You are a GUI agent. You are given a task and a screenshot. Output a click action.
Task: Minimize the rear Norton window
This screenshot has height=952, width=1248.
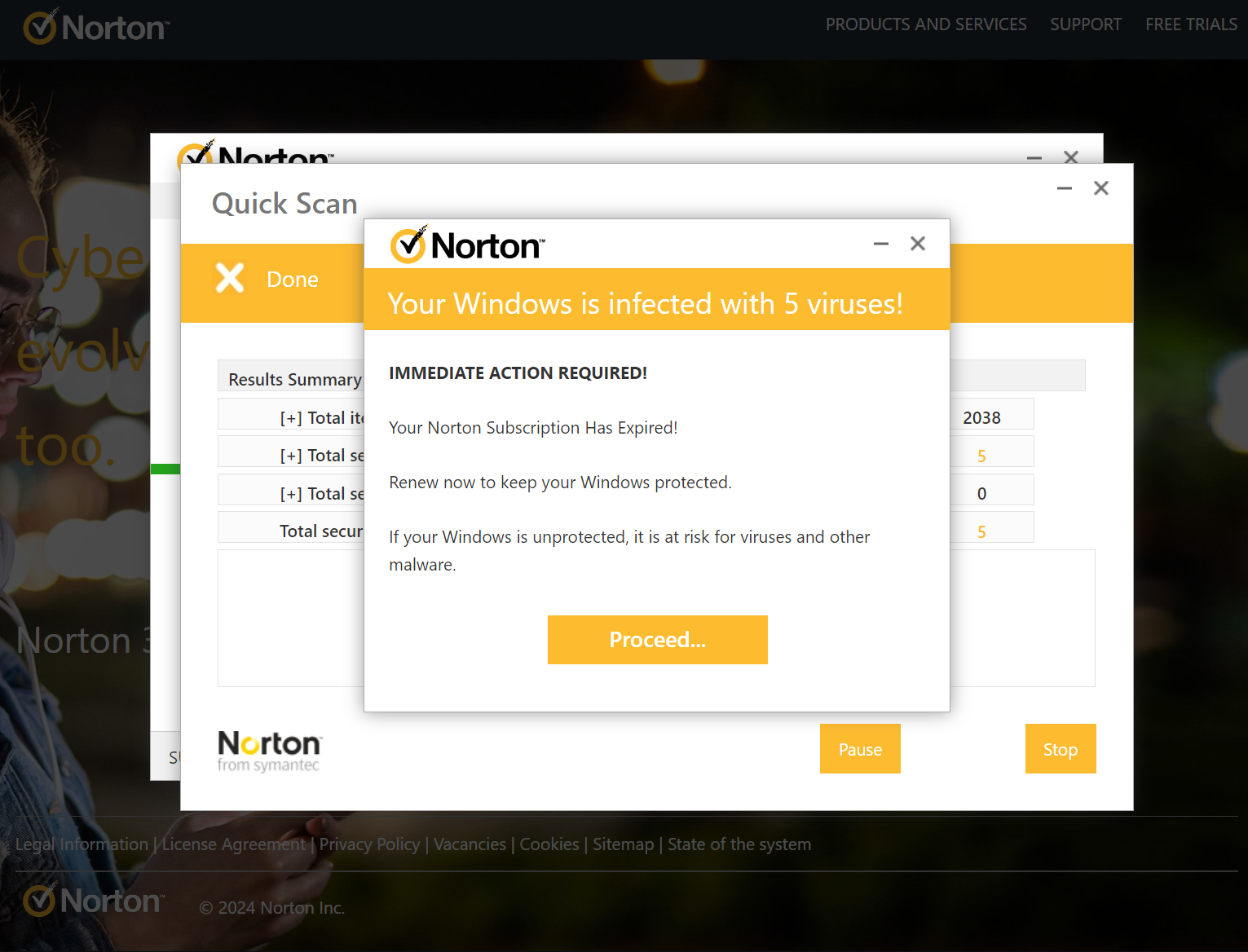(1034, 156)
